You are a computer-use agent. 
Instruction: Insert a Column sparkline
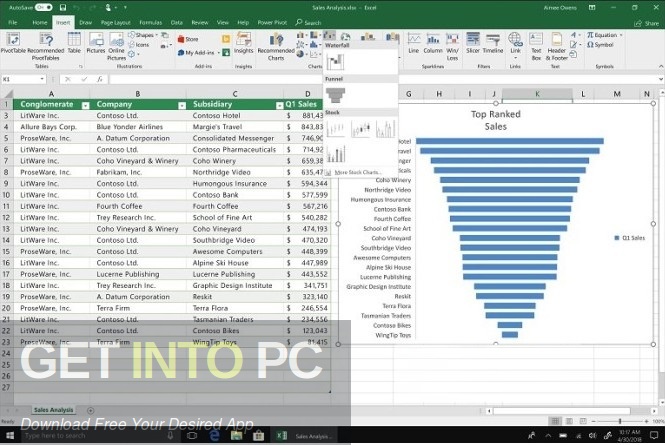coord(433,43)
